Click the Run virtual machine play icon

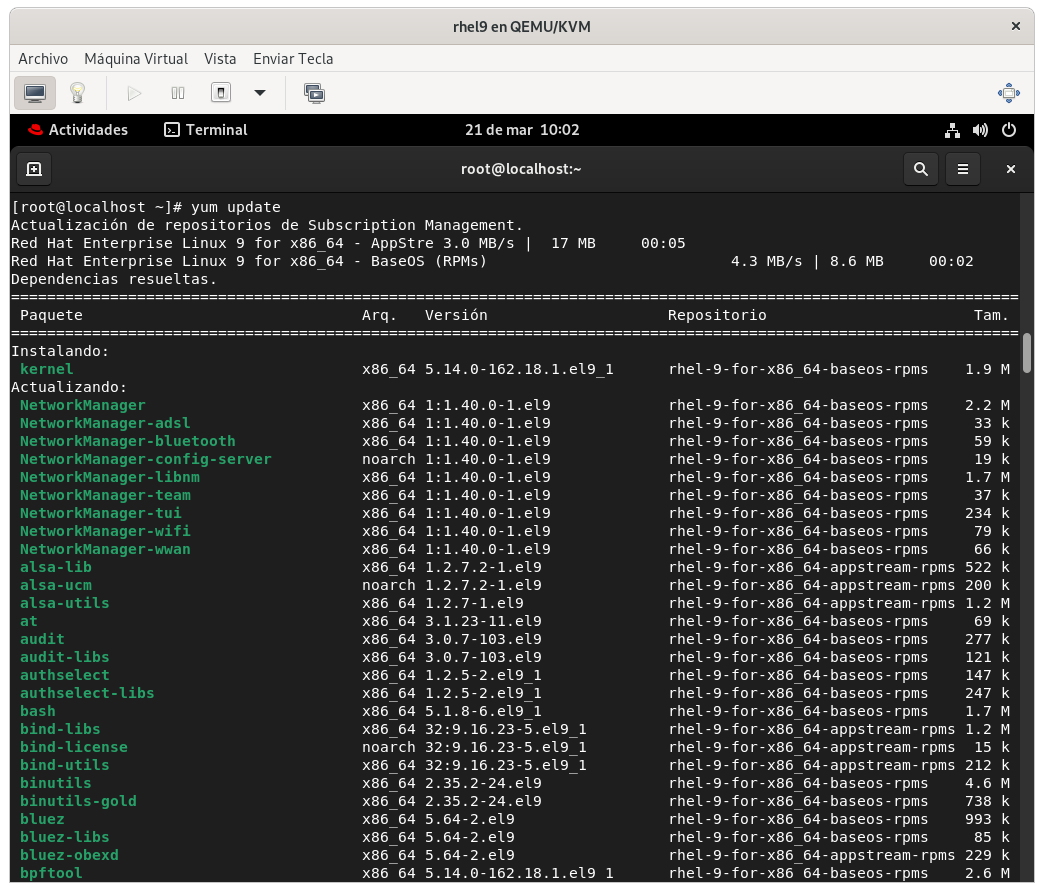point(134,93)
